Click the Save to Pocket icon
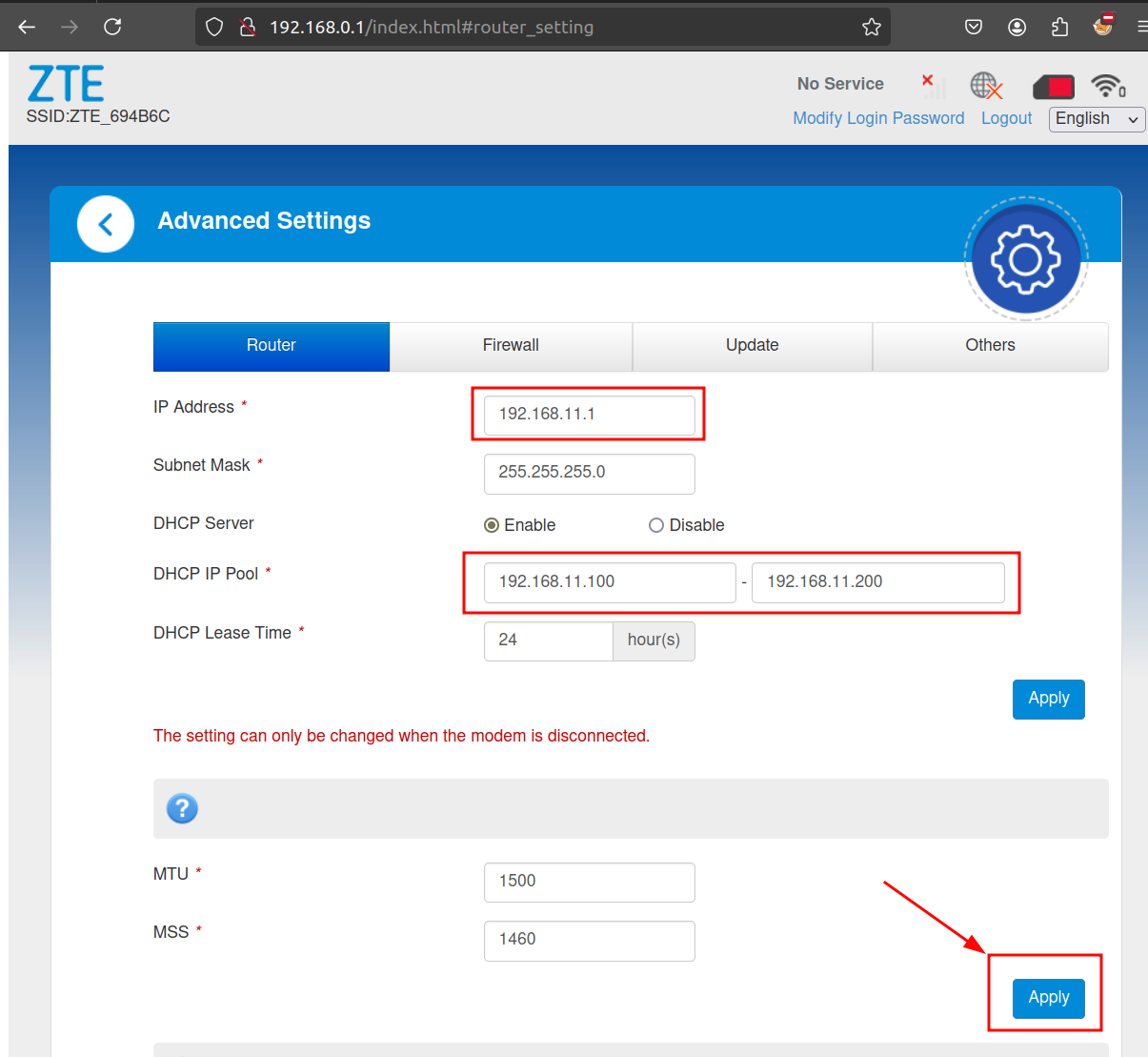 pyautogui.click(x=974, y=27)
